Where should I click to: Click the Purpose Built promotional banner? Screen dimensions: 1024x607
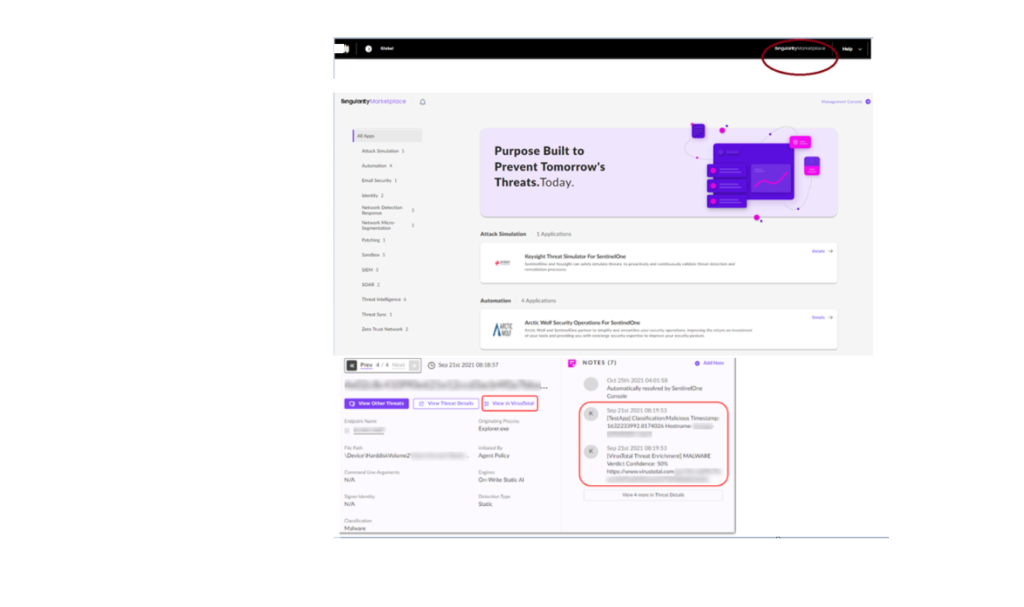click(x=658, y=172)
